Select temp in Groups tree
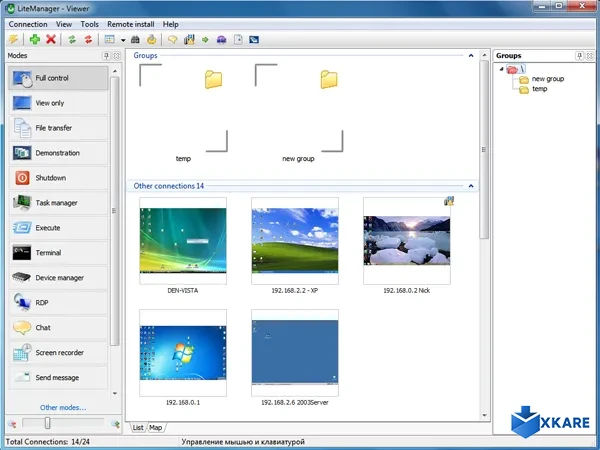The width and height of the screenshot is (600, 450). pos(540,89)
